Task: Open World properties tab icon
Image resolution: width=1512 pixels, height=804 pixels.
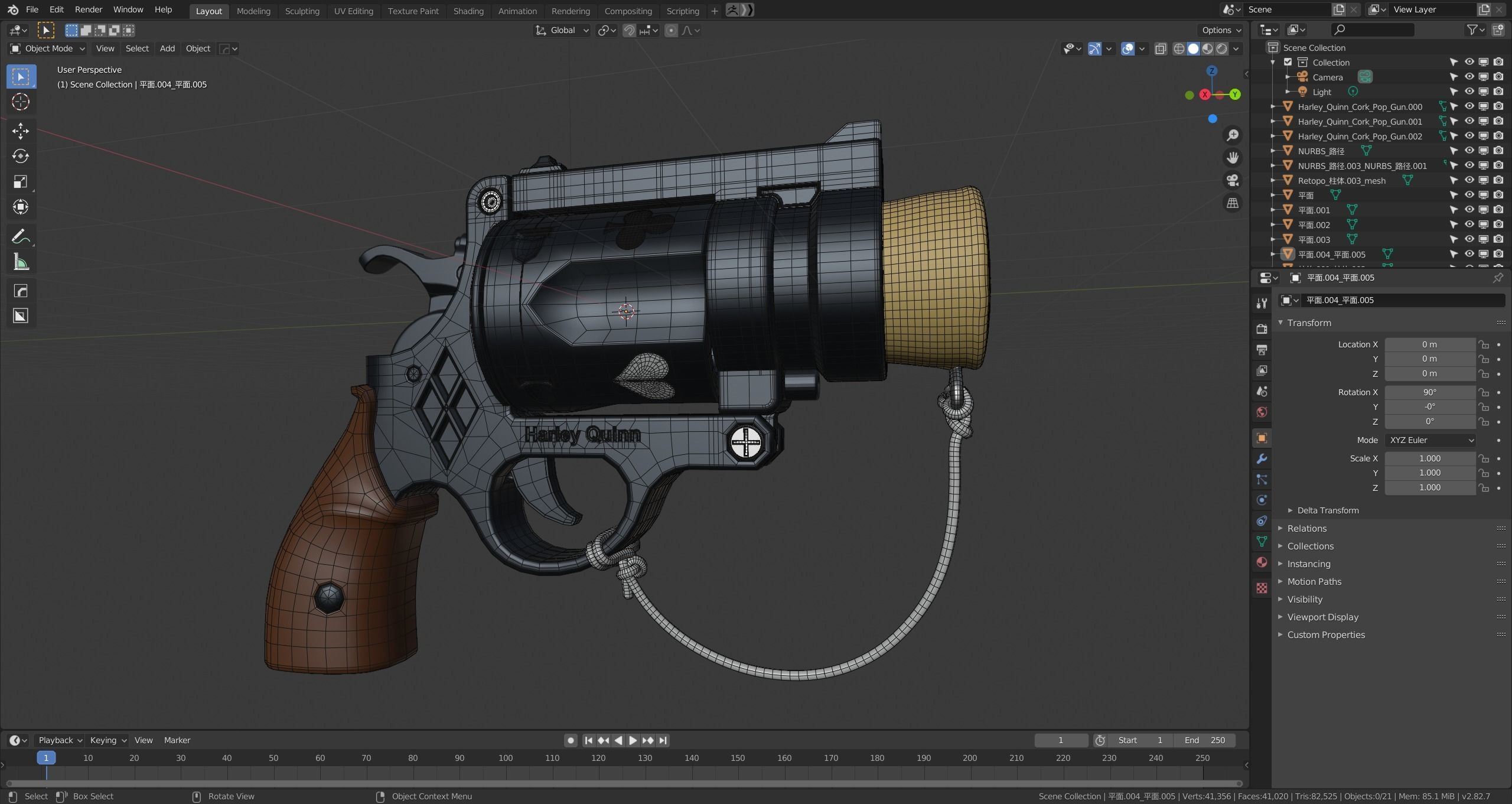Action: [x=1262, y=412]
